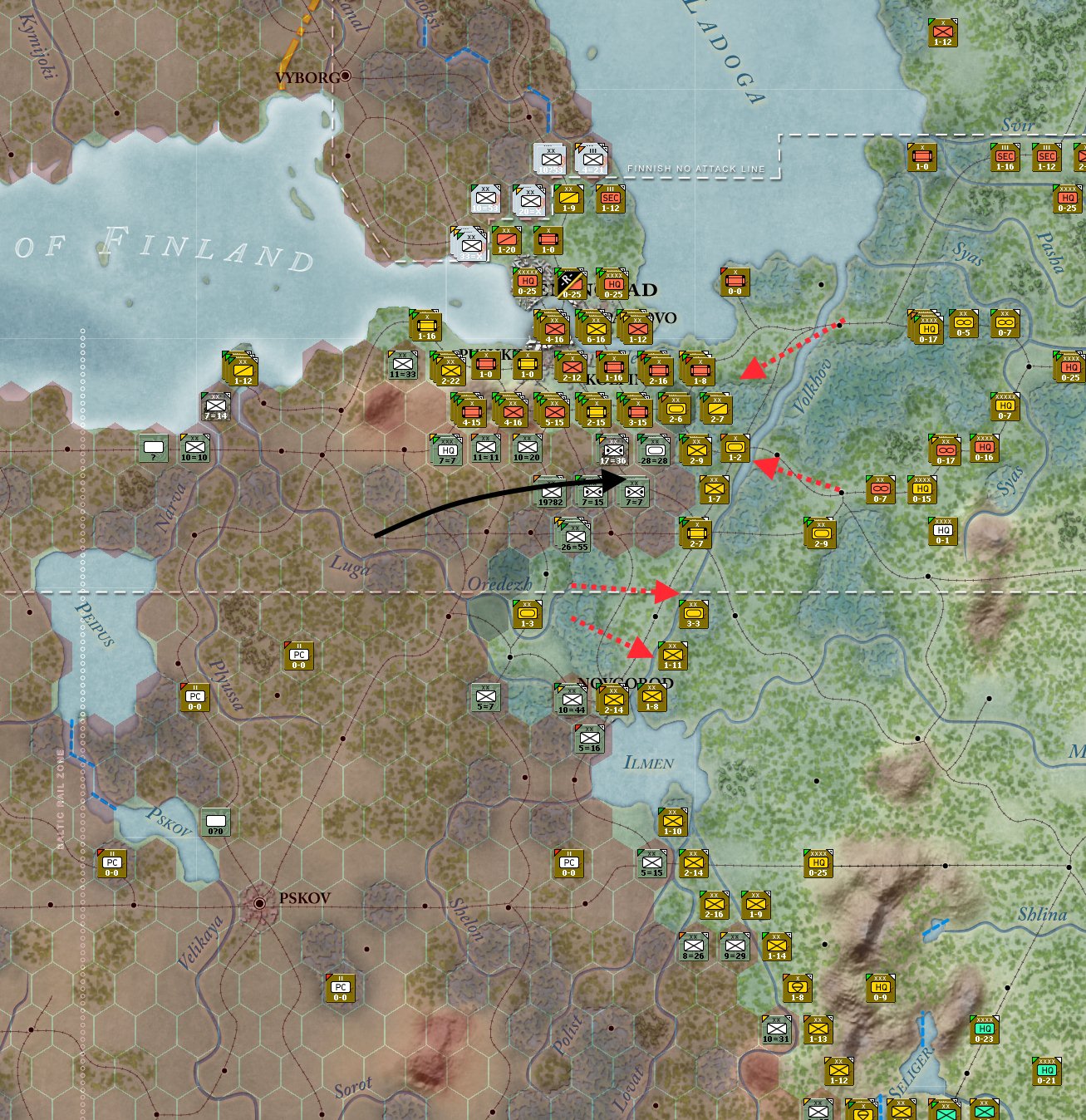This screenshot has width=1086, height=1120.
Task: Select the 0-5 cavalry division counter
Action: [x=963, y=323]
